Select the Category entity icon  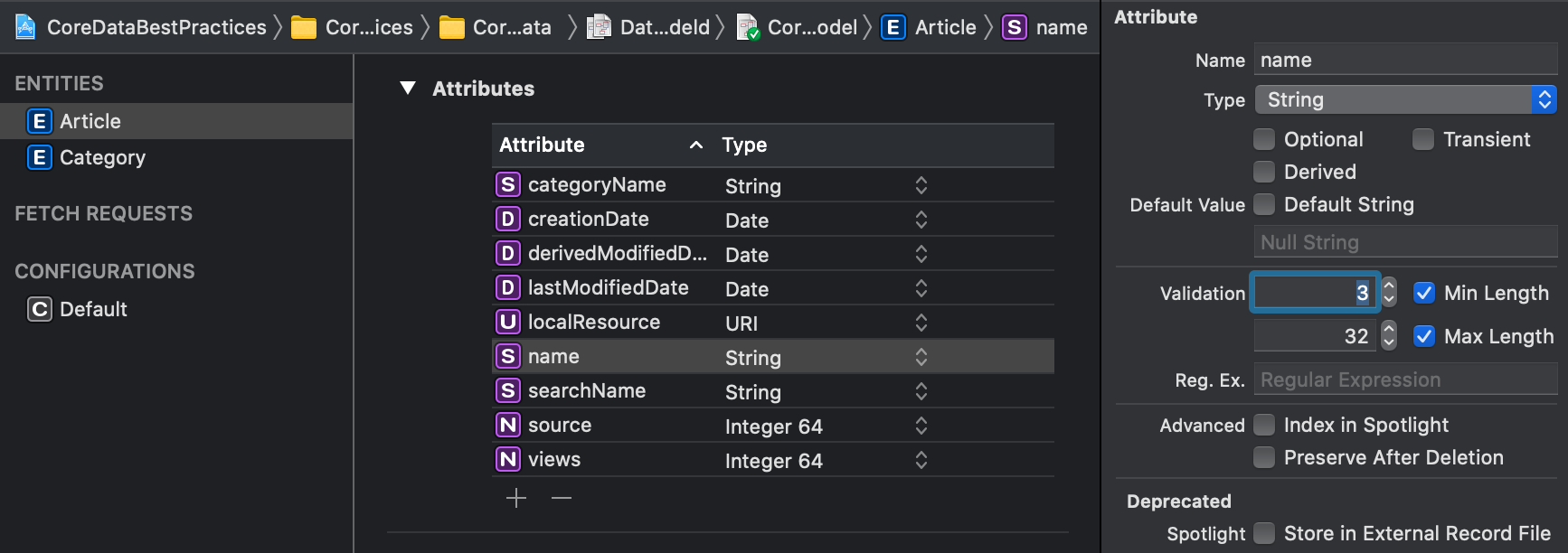tap(39, 157)
